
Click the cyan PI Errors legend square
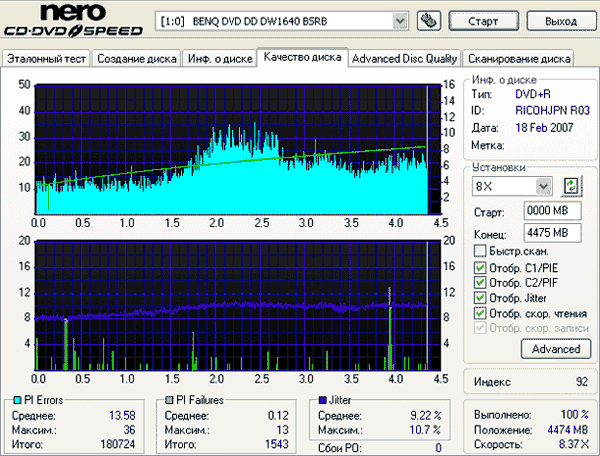coord(17,400)
